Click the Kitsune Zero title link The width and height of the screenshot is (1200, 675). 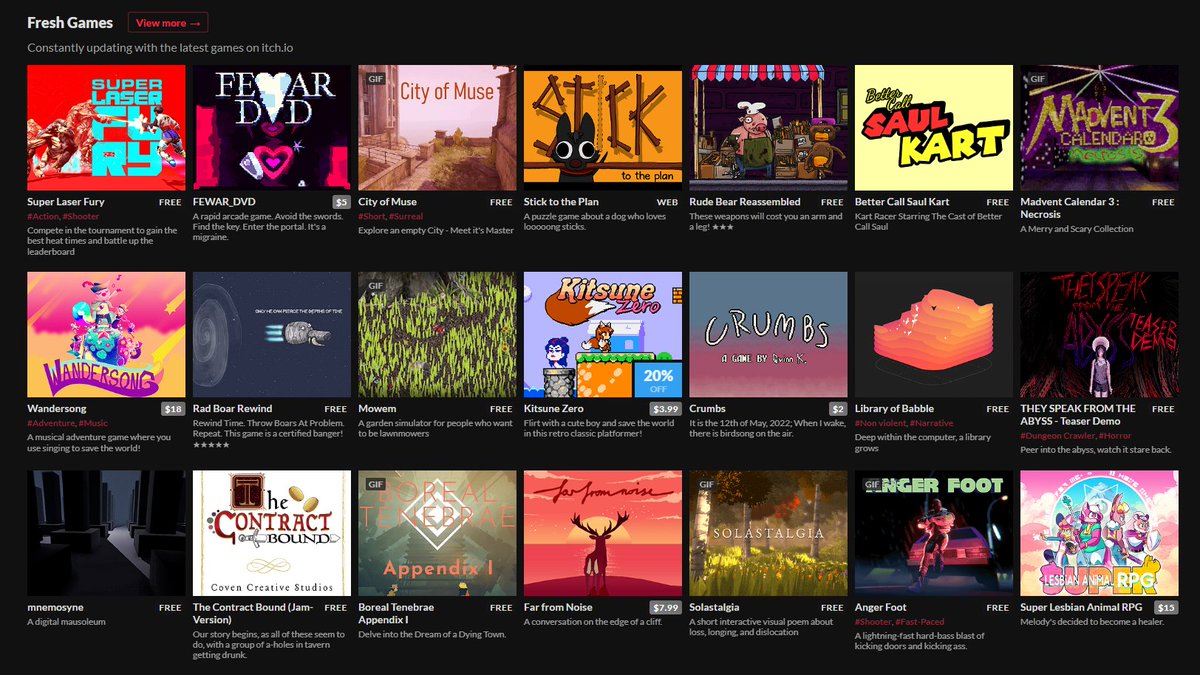coord(553,409)
